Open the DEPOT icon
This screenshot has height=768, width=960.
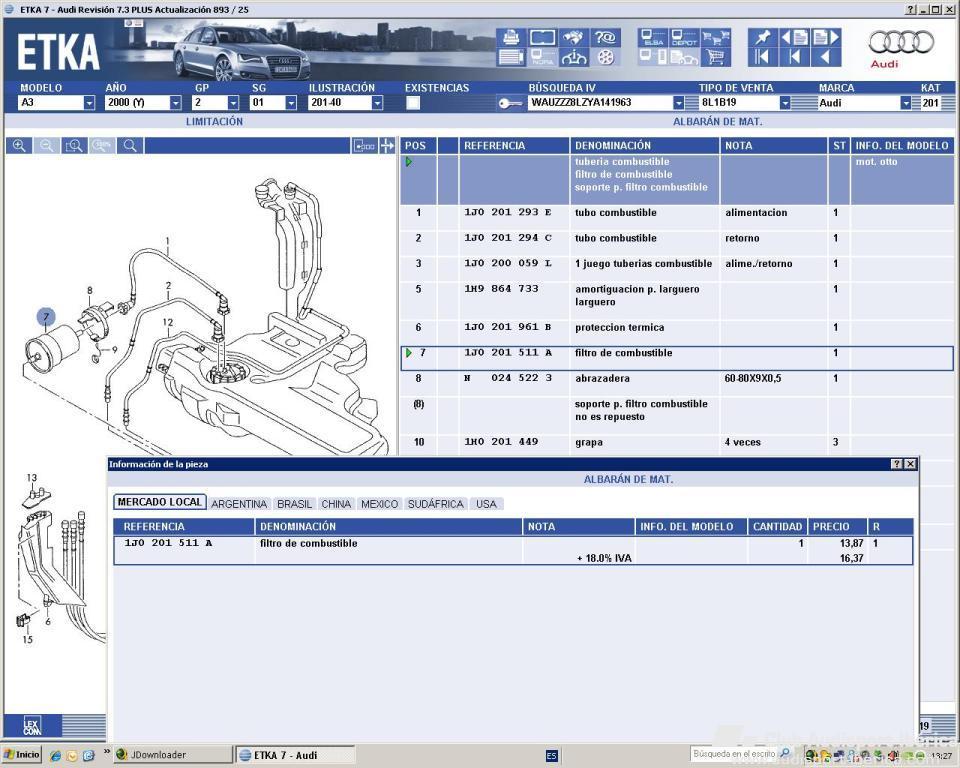(684, 37)
